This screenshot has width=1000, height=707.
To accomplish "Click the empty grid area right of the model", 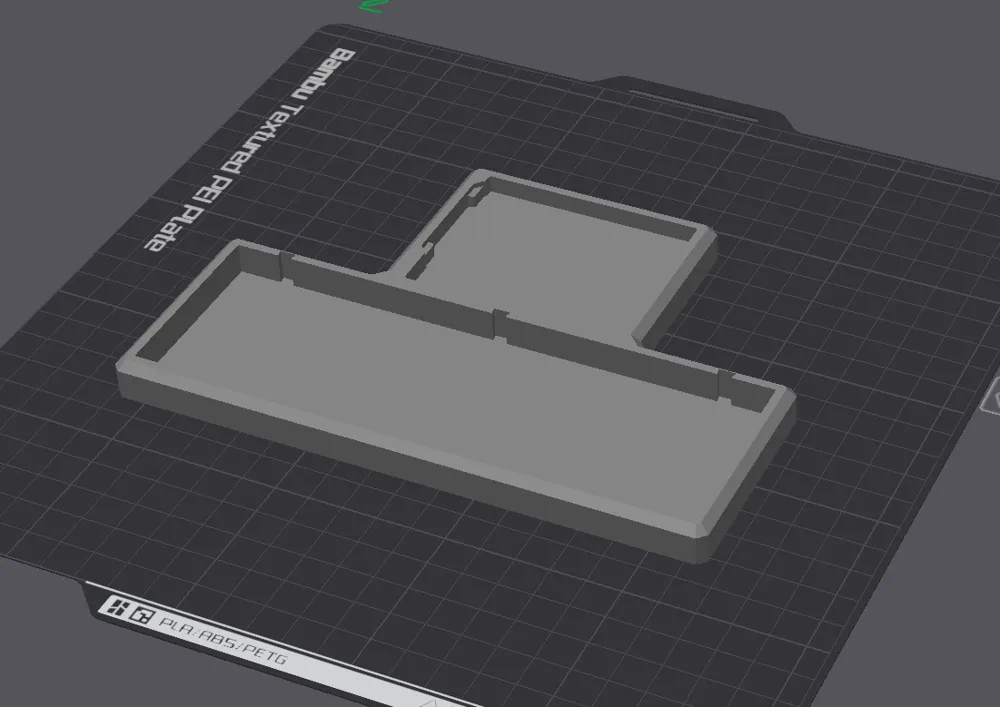I will tap(860, 300).
